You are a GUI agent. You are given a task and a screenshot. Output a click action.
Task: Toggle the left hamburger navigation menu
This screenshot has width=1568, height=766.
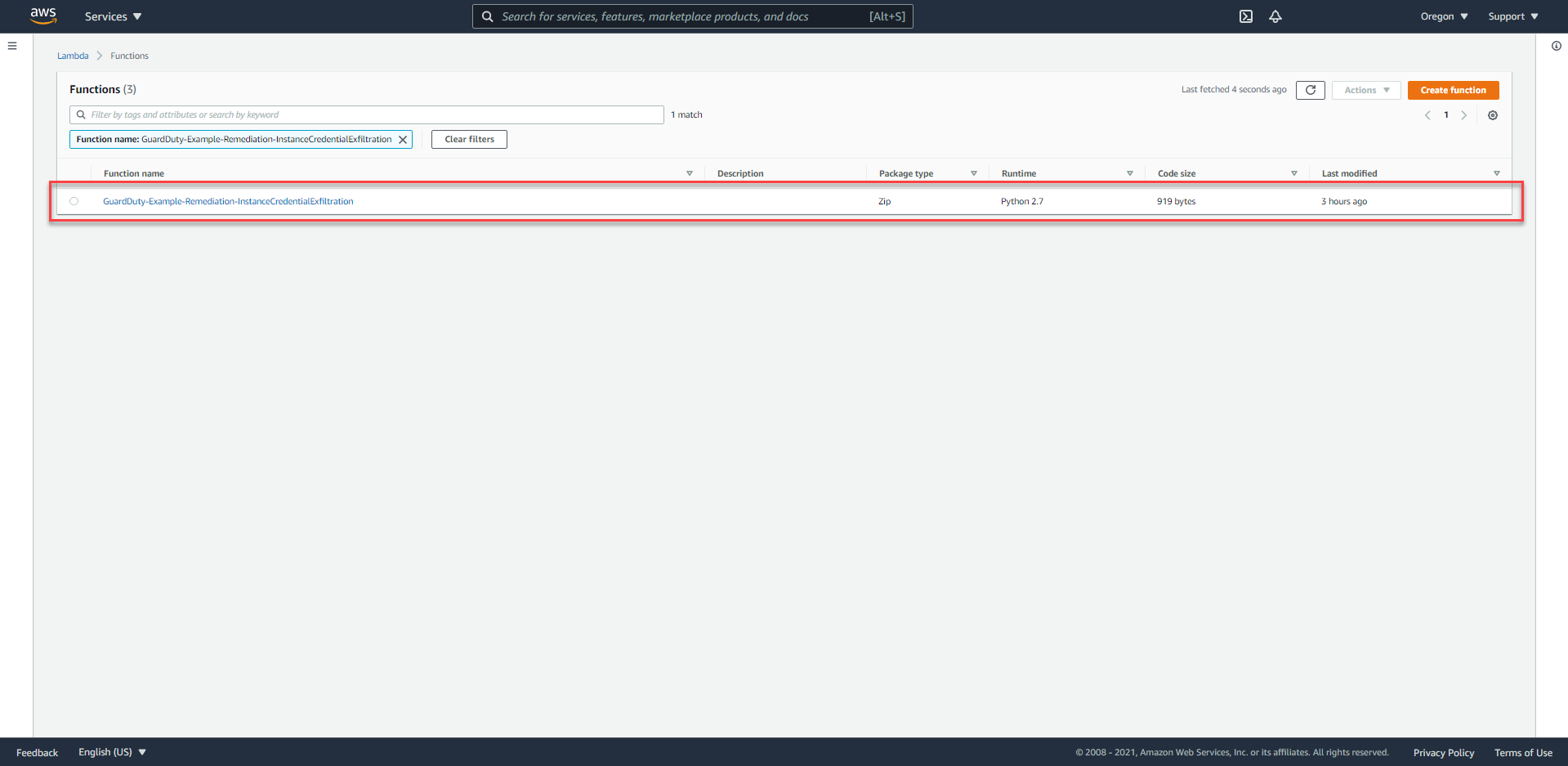click(12, 46)
